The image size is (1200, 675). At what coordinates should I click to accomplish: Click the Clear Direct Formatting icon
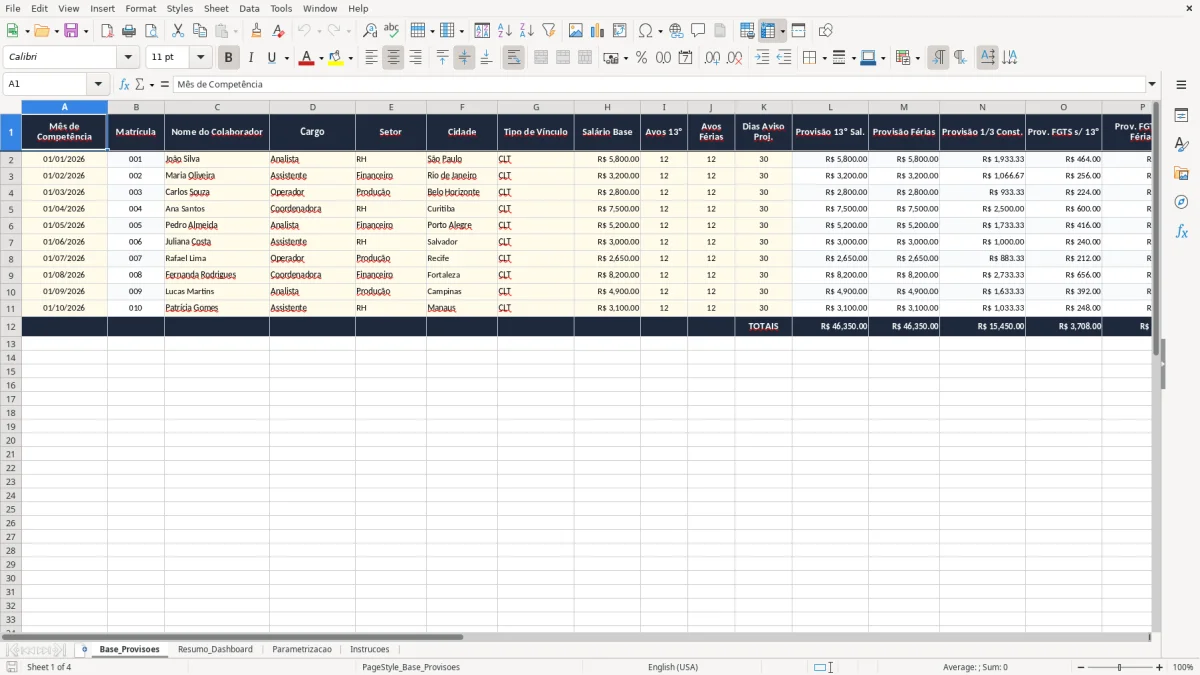pos(278,31)
